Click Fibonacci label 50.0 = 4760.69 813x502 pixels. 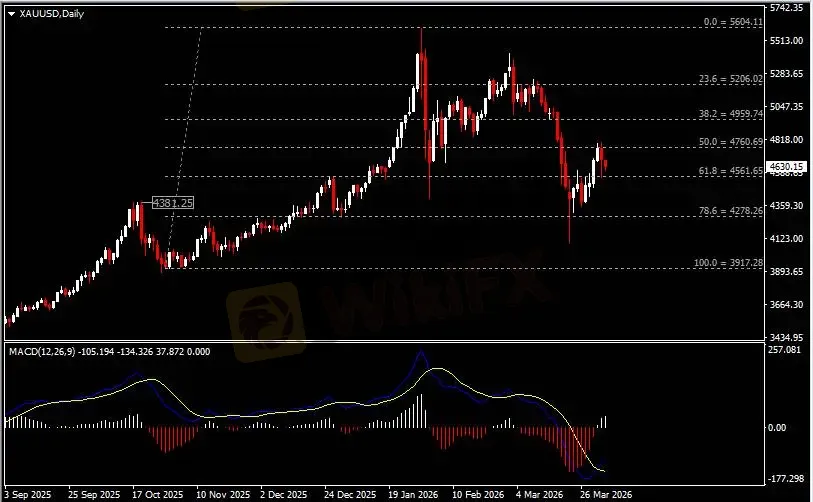[731, 142]
